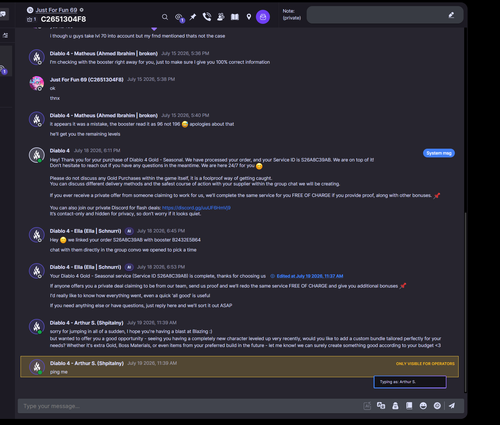Click the eye icon with badge 1
The width and height of the screenshot is (500, 425).
[179, 18]
